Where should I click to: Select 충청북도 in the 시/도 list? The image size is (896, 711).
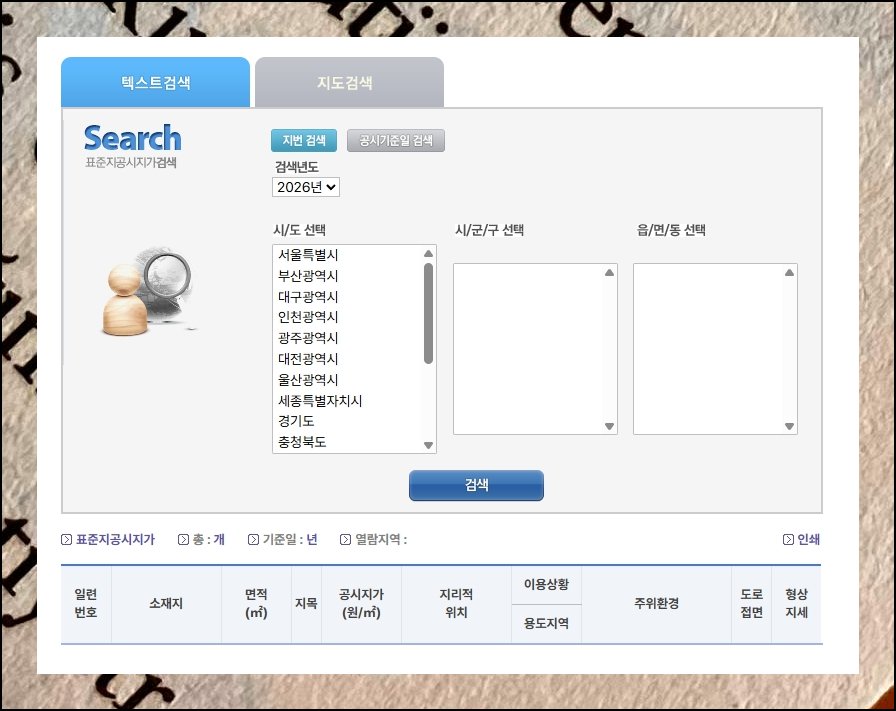point(349,442)
